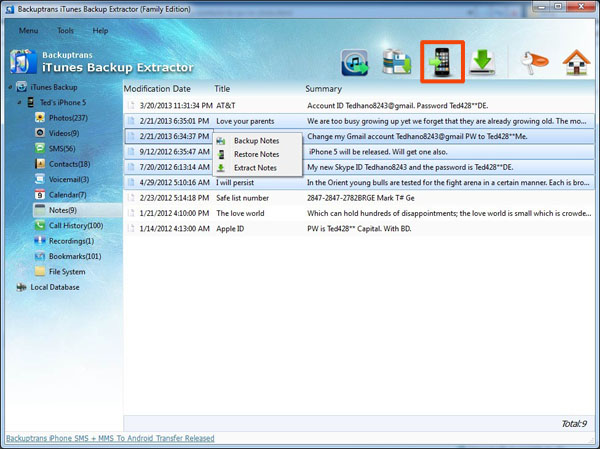Click the Calendar(7) icon

pyautogui.click(x=40, y=194)
